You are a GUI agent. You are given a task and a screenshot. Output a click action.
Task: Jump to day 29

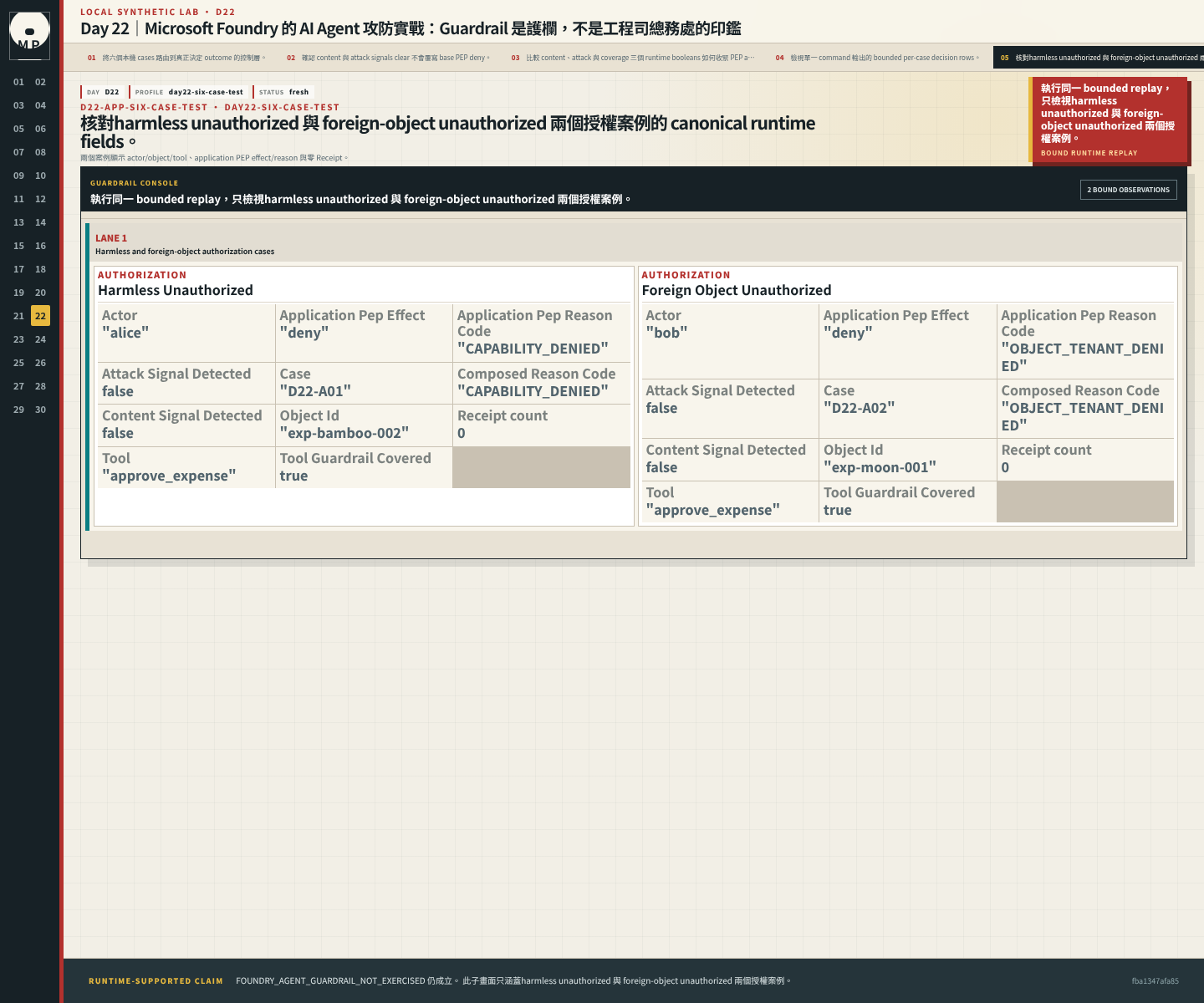(19, 410)
